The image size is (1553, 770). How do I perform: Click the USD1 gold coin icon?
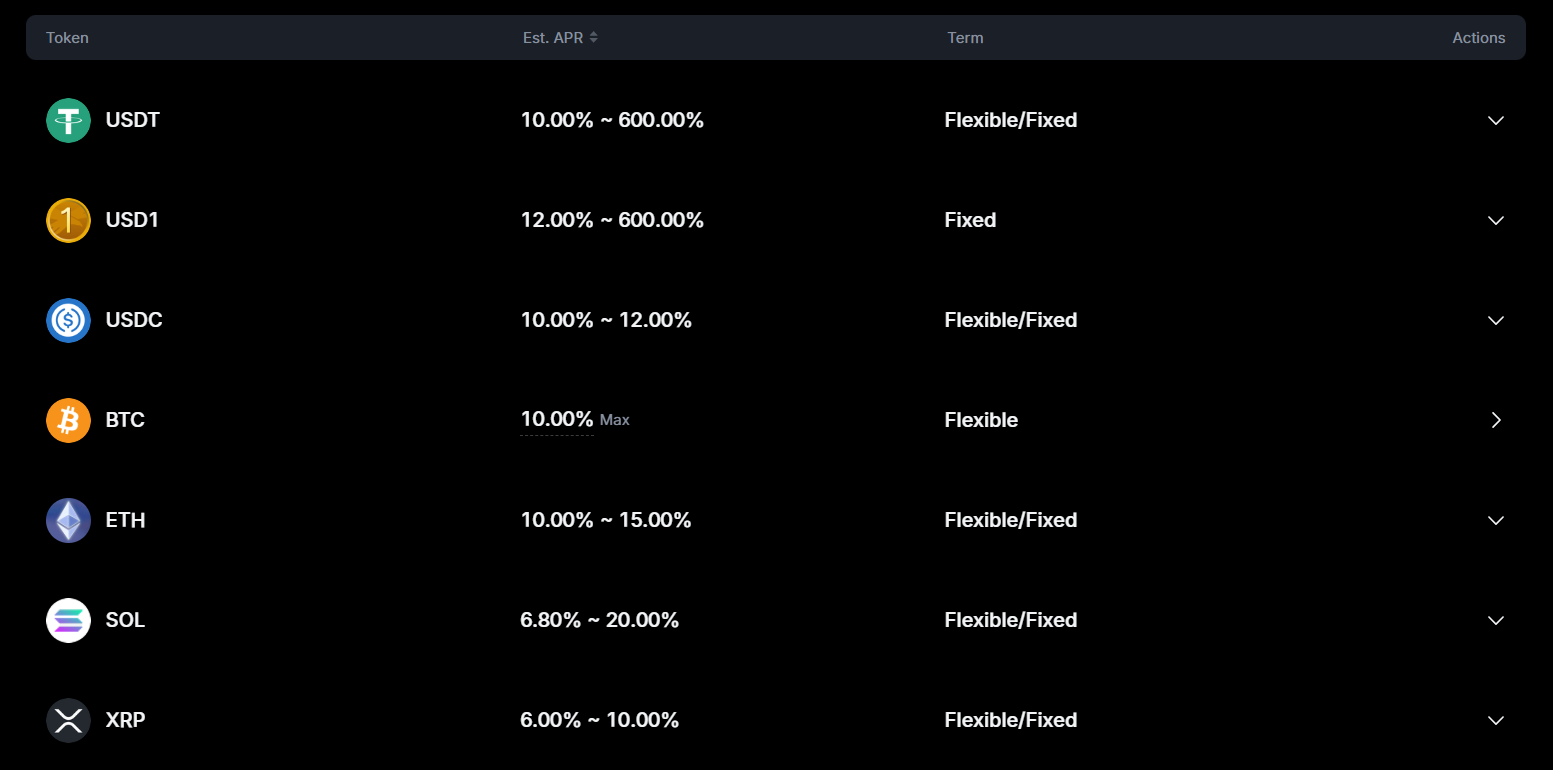[68, 220]
